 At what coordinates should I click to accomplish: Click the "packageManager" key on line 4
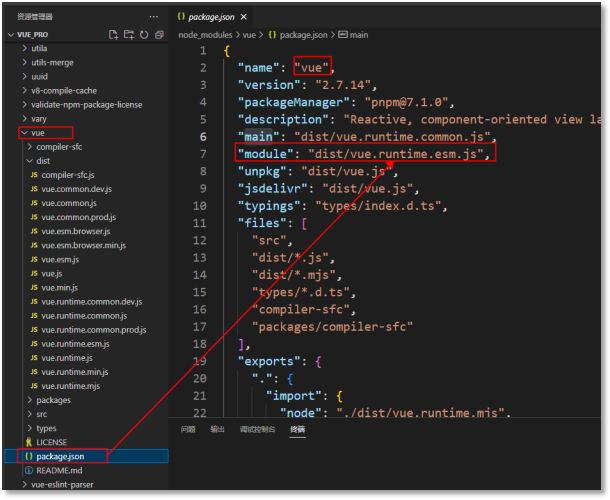point(293,102)
